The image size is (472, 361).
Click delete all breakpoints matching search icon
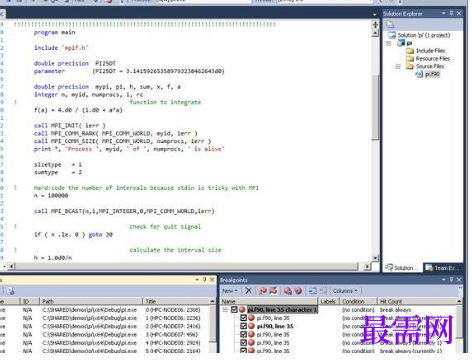[263, 291]
